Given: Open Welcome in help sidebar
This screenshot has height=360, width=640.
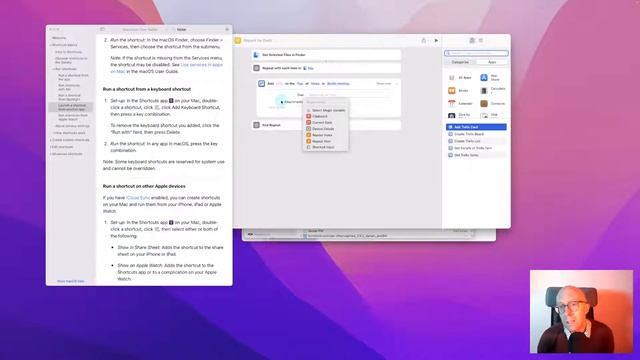Looking at the screenshot, I should (x=59, y=38).
